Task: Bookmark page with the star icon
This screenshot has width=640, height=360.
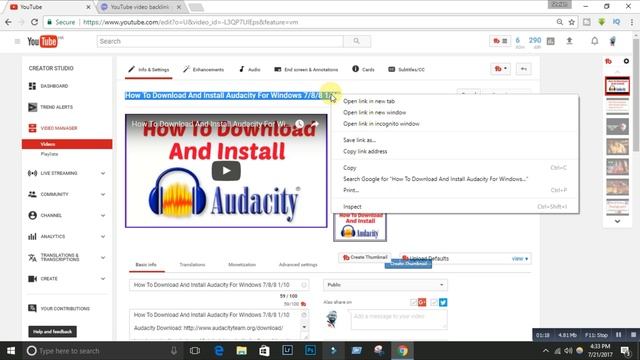Action: tap(572, 22)
